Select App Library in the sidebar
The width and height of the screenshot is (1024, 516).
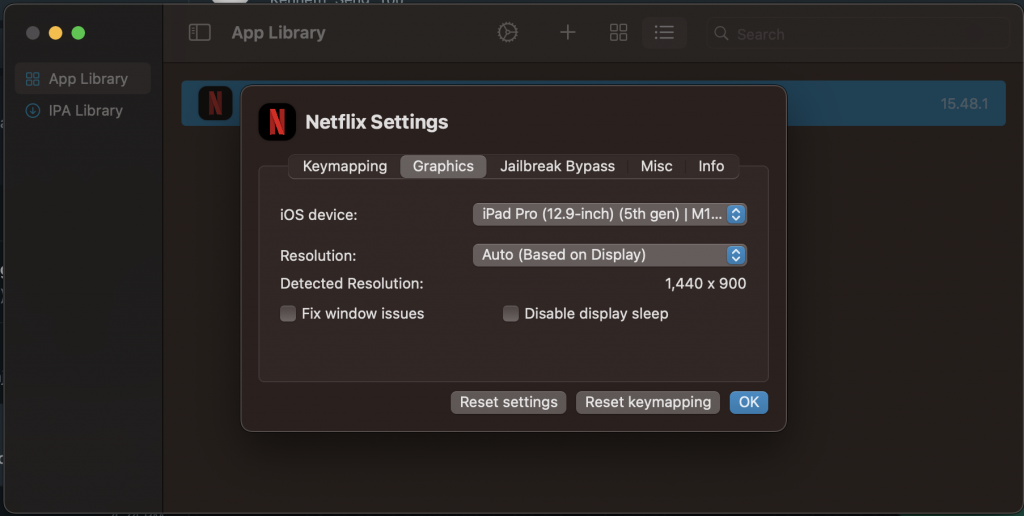(83, 79)
